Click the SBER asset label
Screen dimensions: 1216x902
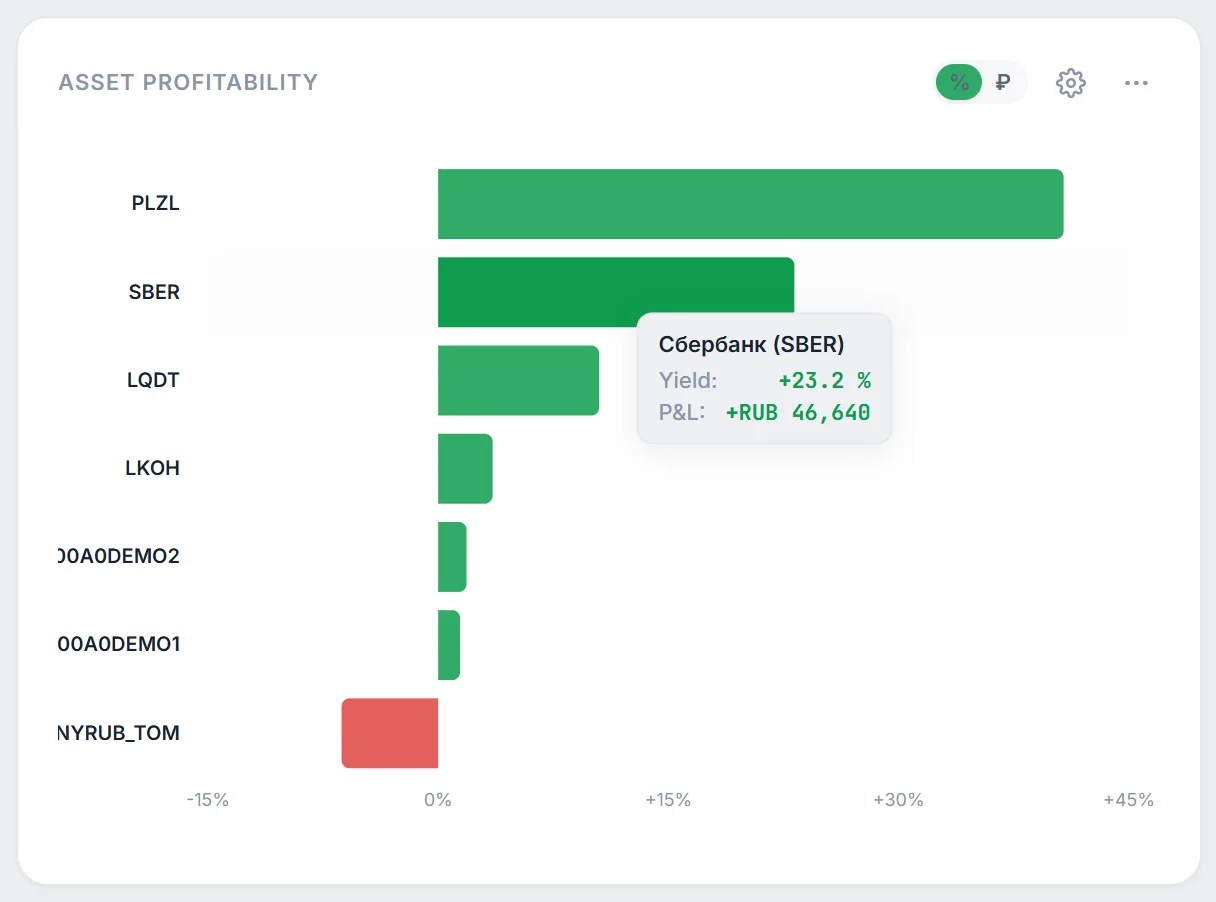pos(154,292)
